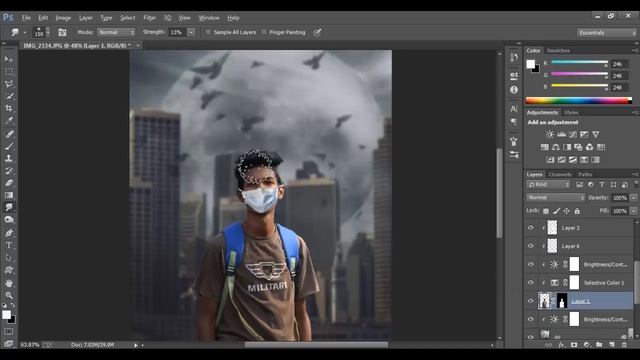The height and width of the screenshot is (360, 640).
Task: Select the Clone Stamp tool
Action: click(x=9, y=158)
